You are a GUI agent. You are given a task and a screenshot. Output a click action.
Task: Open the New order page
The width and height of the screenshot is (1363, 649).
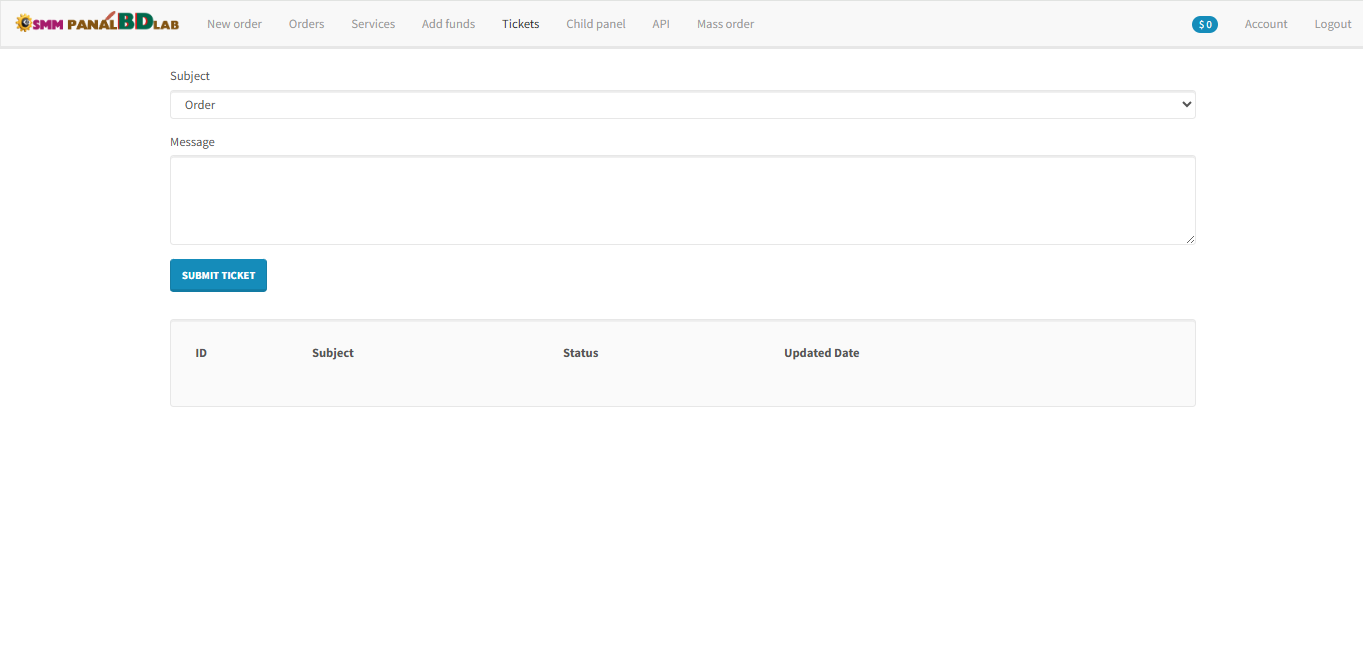point(234,24)
